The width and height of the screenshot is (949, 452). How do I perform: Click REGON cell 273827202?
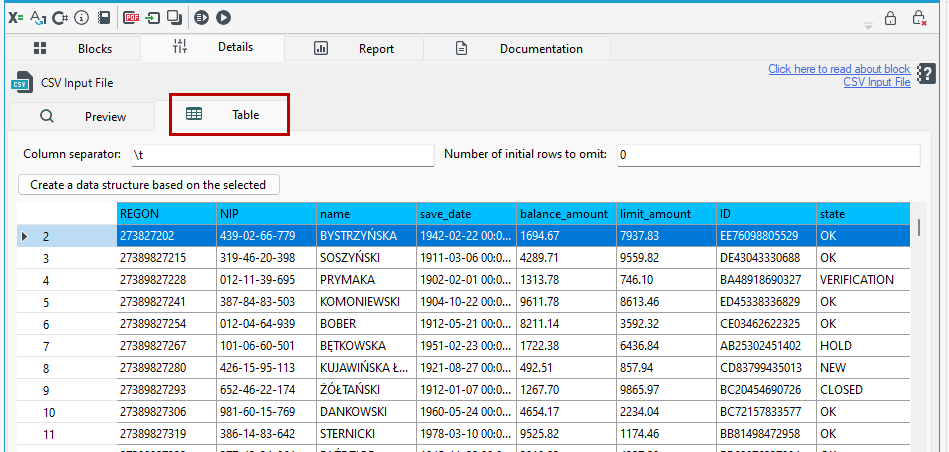pos(167,236)
